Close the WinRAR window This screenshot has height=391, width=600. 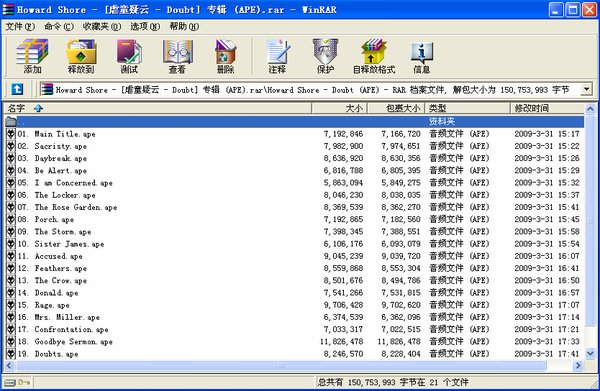590,10
